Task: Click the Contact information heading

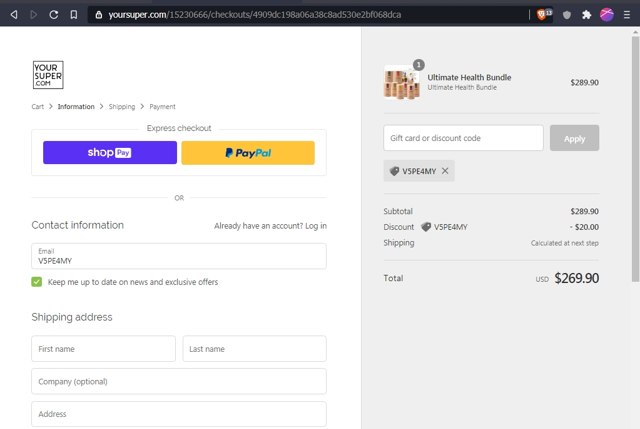Action: (78, 225)
